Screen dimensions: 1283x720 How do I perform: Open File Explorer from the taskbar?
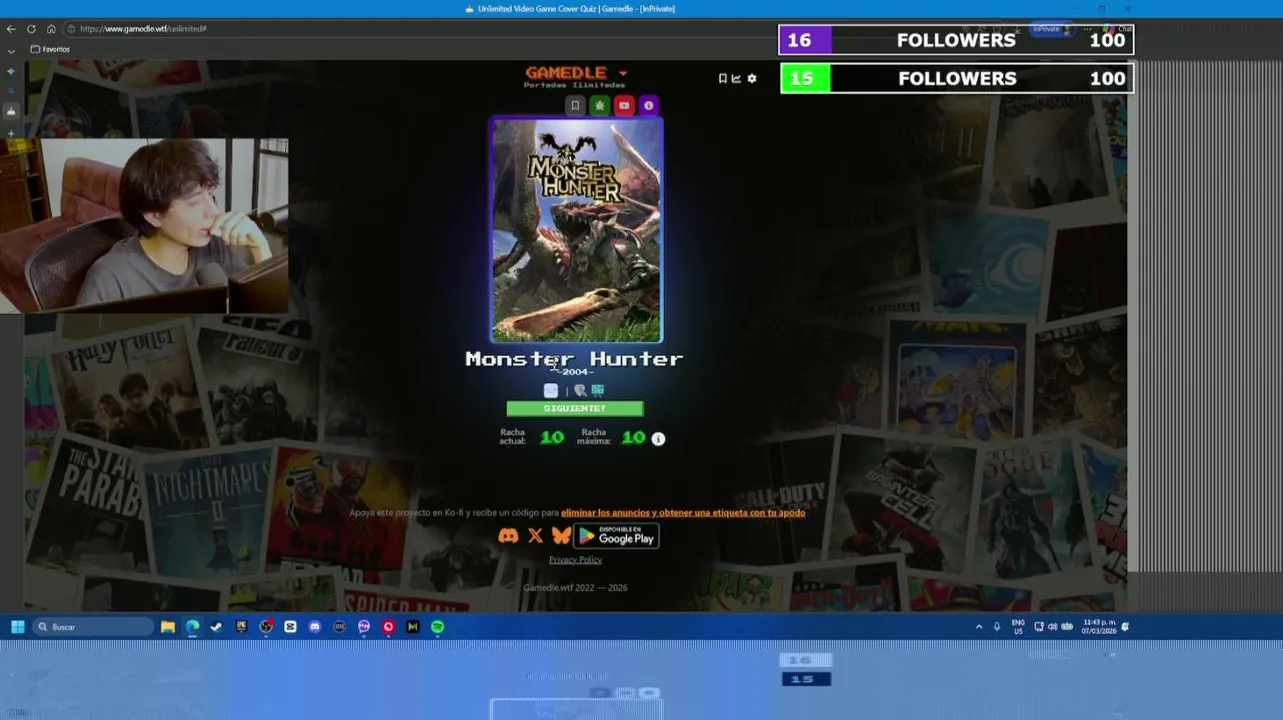(168, 627)
